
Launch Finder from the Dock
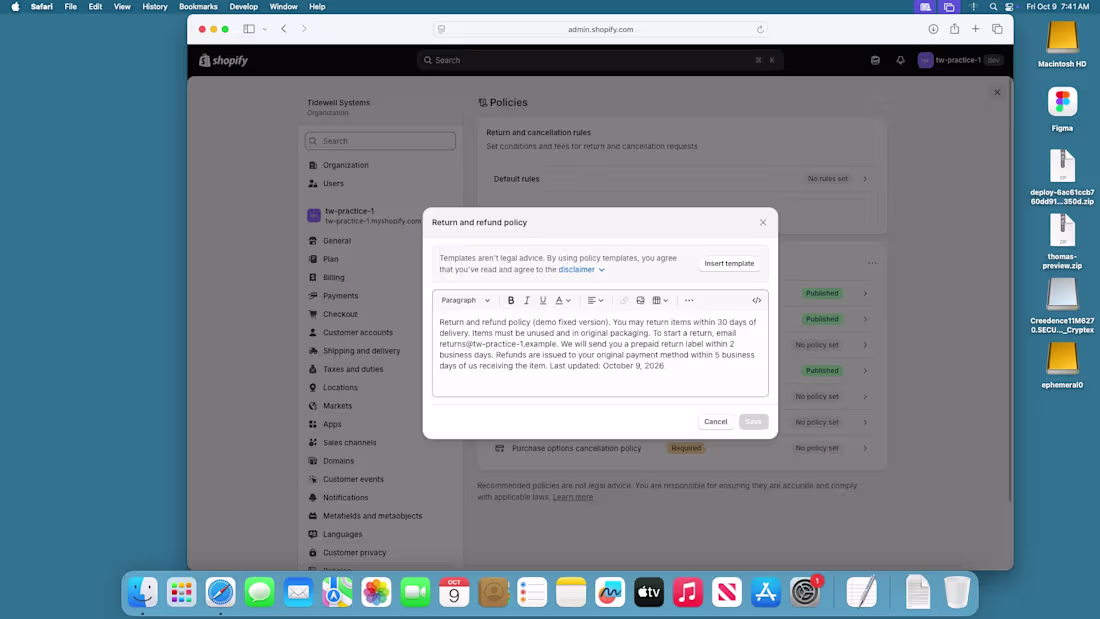click(x=142, y=593)
